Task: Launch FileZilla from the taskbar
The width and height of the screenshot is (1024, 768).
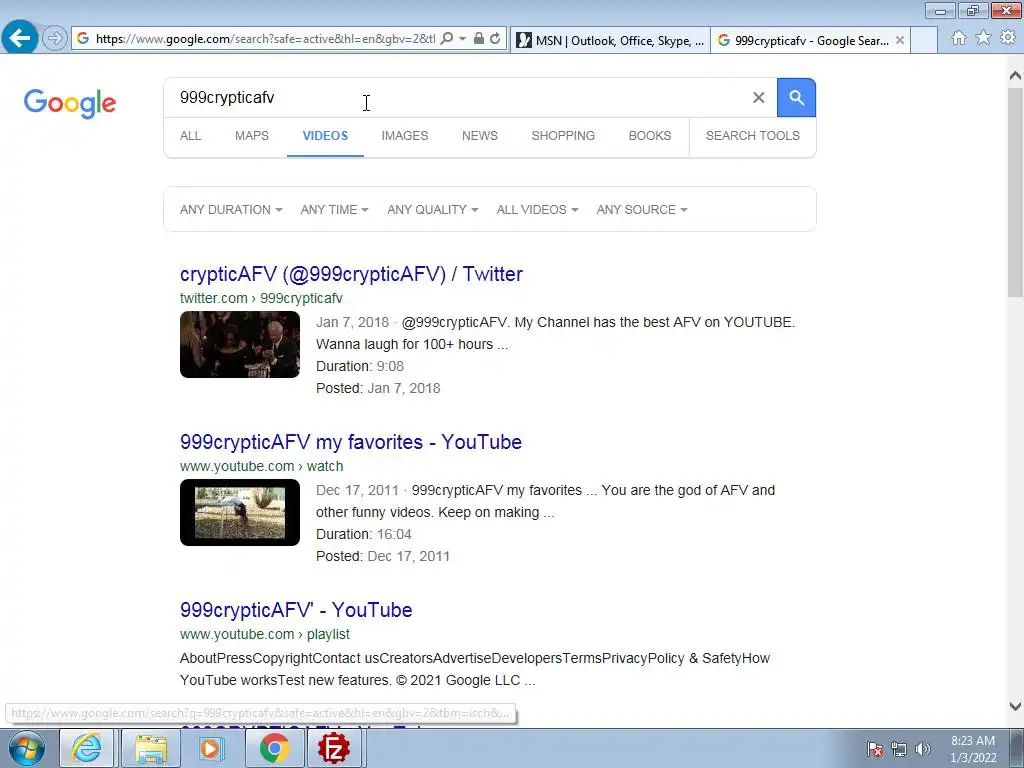Action: 334,748
